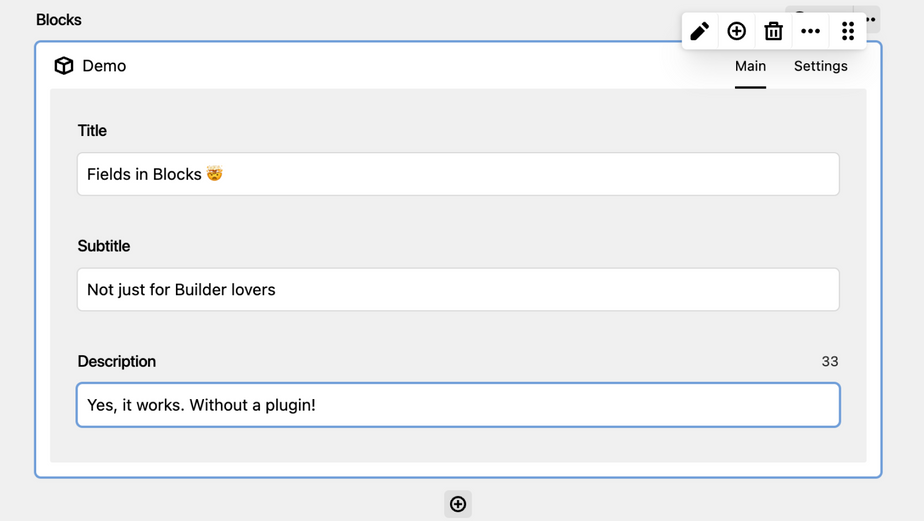Click the Description field containing "Yes, it works"
Screen dimensions: 924x521
(x=458, y=405)
